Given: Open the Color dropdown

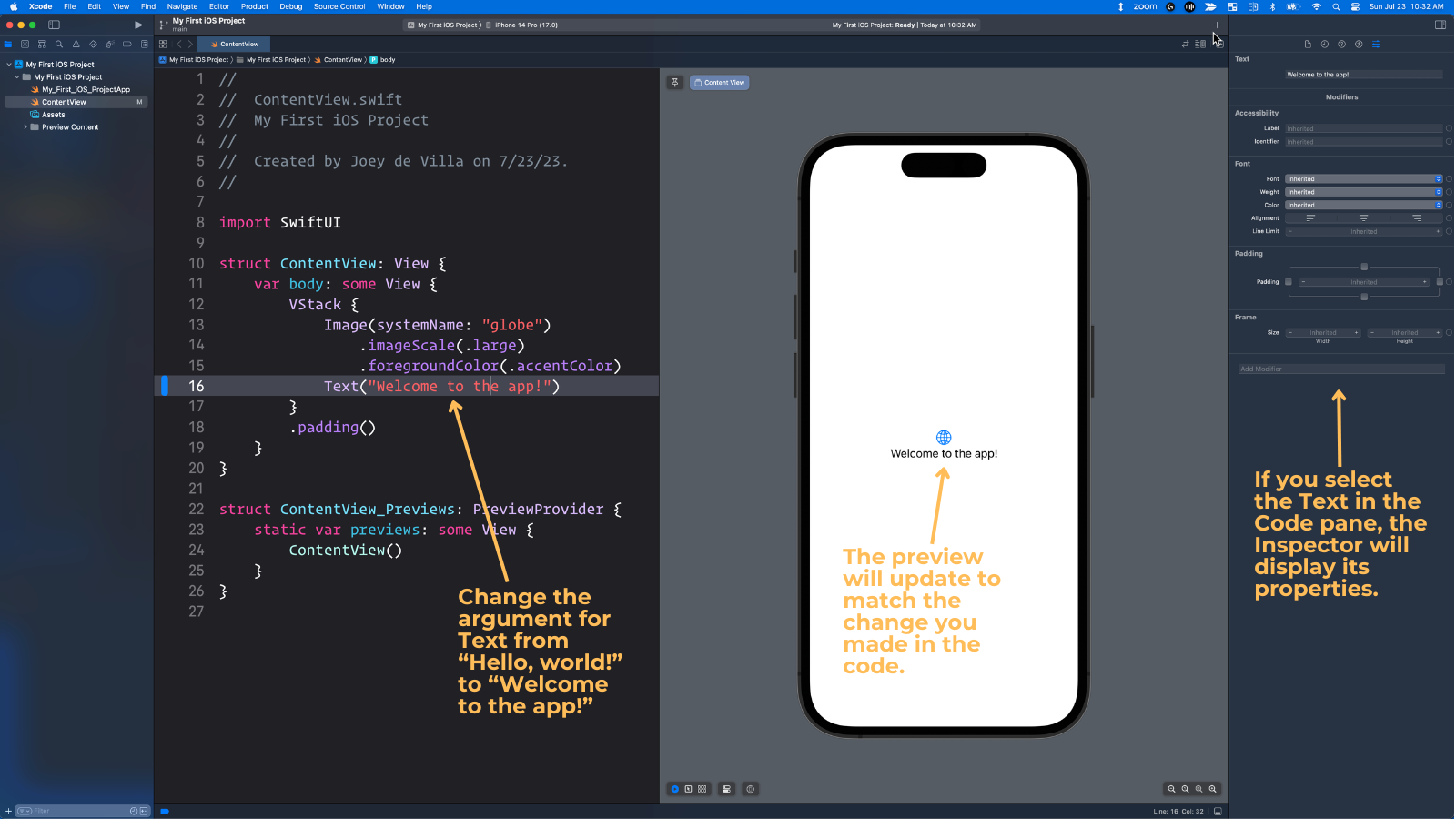Looking at the screenshot, I should pos(1364,205).
